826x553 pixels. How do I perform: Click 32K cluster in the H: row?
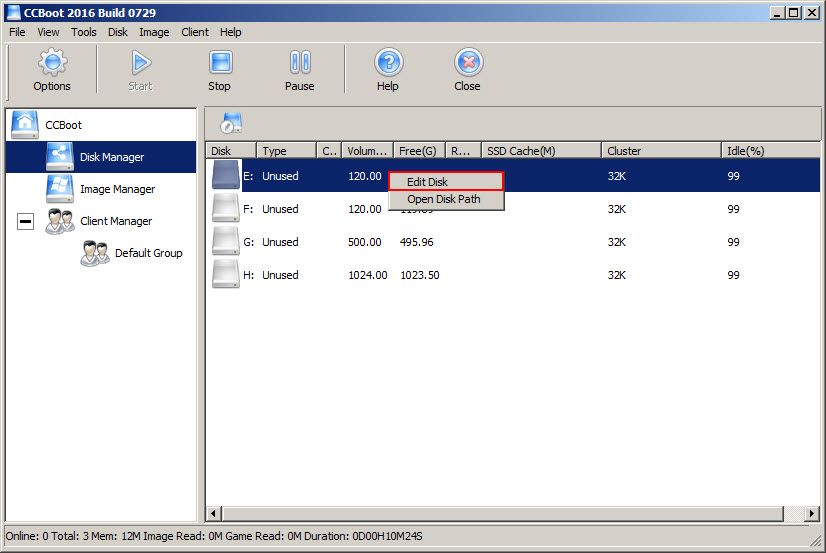pyautogui.click(x=617, y=275)
